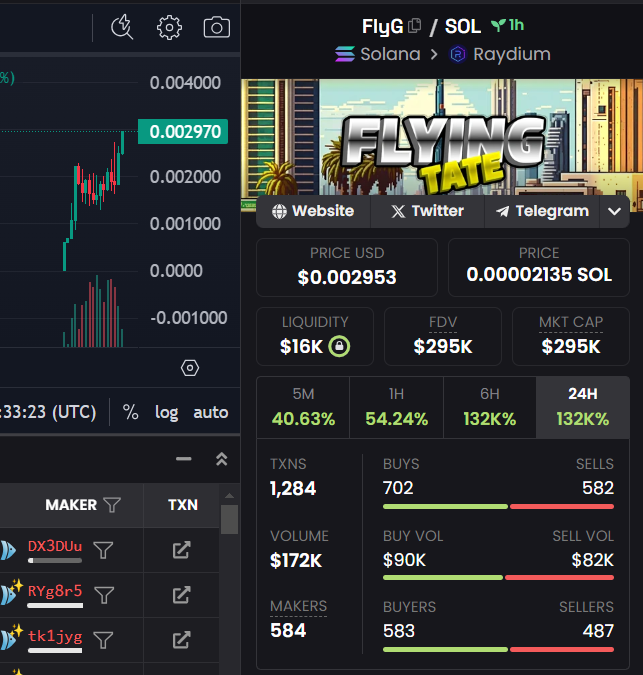
Task: Click the PRICE USD $0.002953 box
Action: tap(347, 267)
